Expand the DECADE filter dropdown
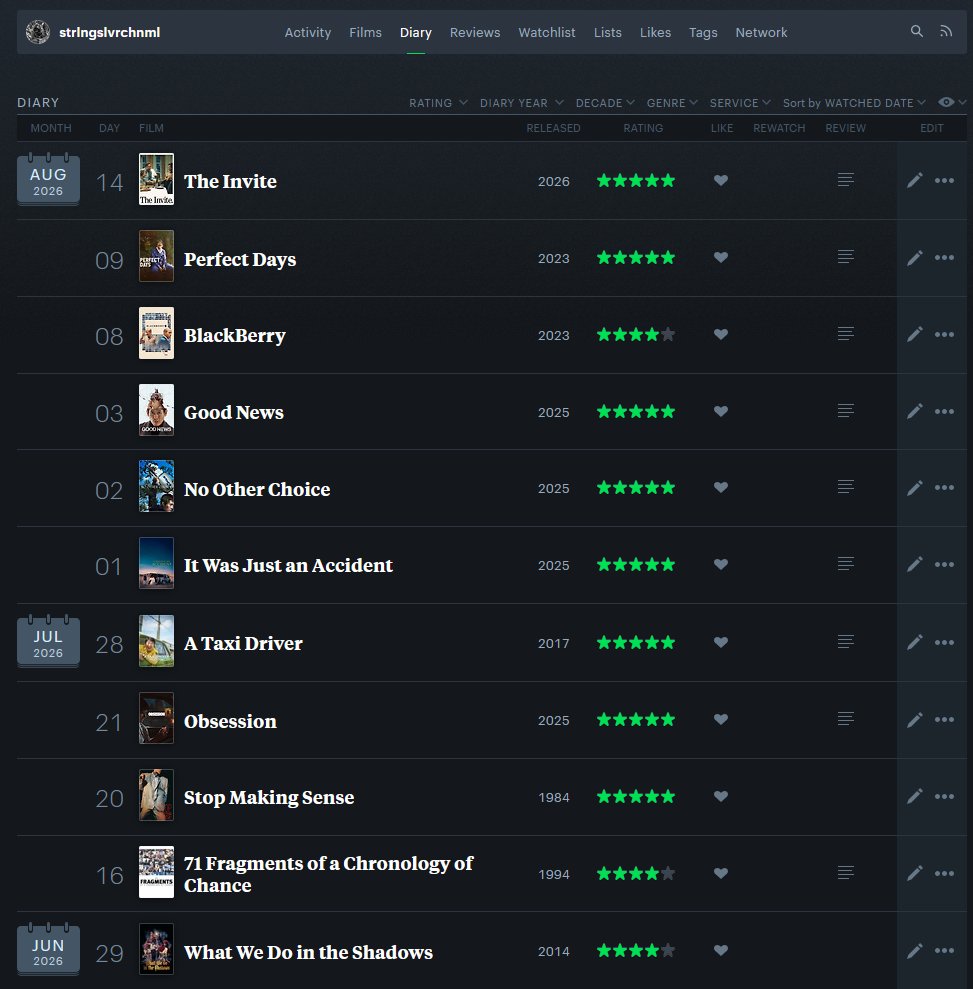Image resolution: width=973 pixels, height=989 pixels. (x=605, y=103)
